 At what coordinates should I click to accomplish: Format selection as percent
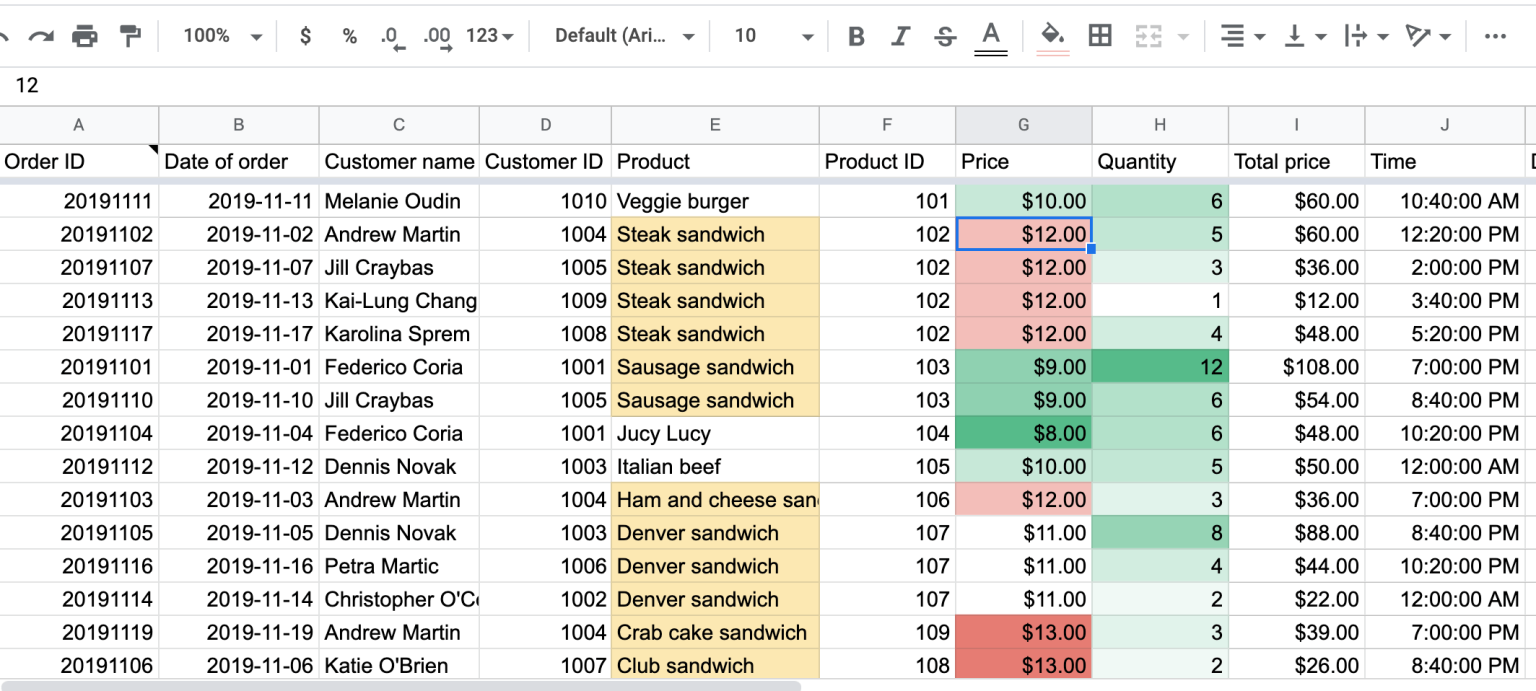click(x=348, y=35)
